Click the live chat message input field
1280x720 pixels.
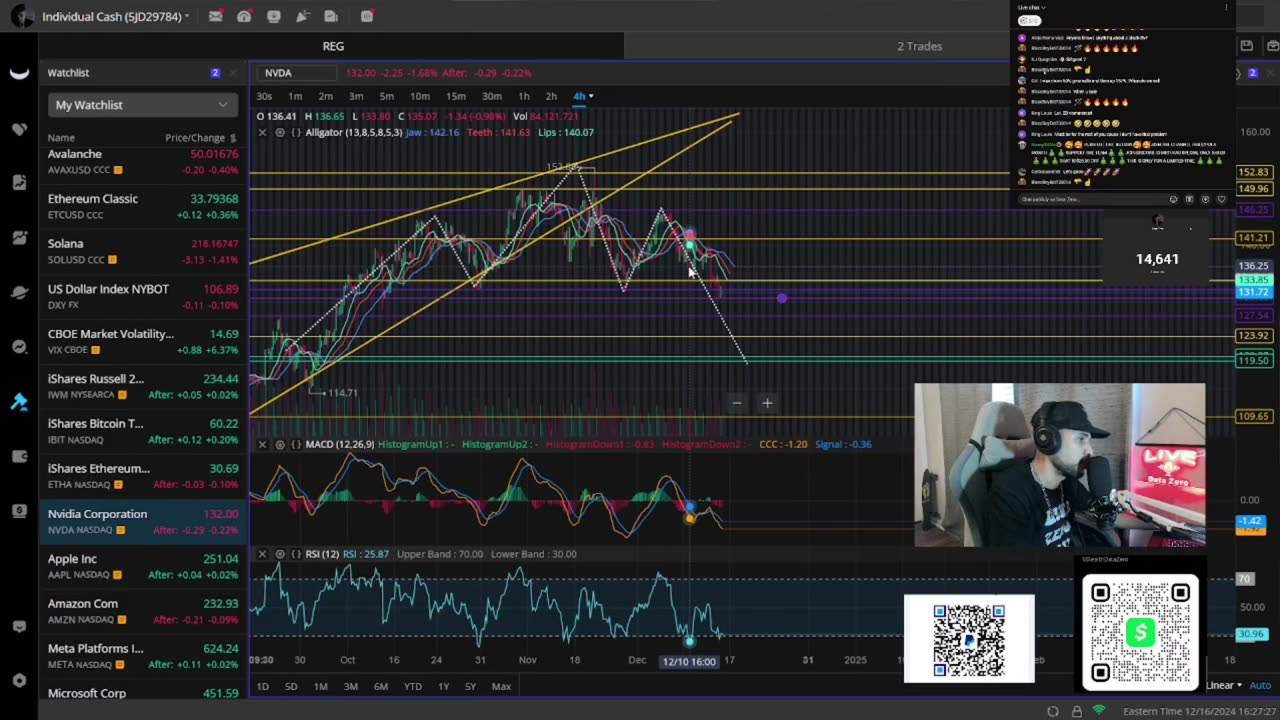click(1092, 199)
